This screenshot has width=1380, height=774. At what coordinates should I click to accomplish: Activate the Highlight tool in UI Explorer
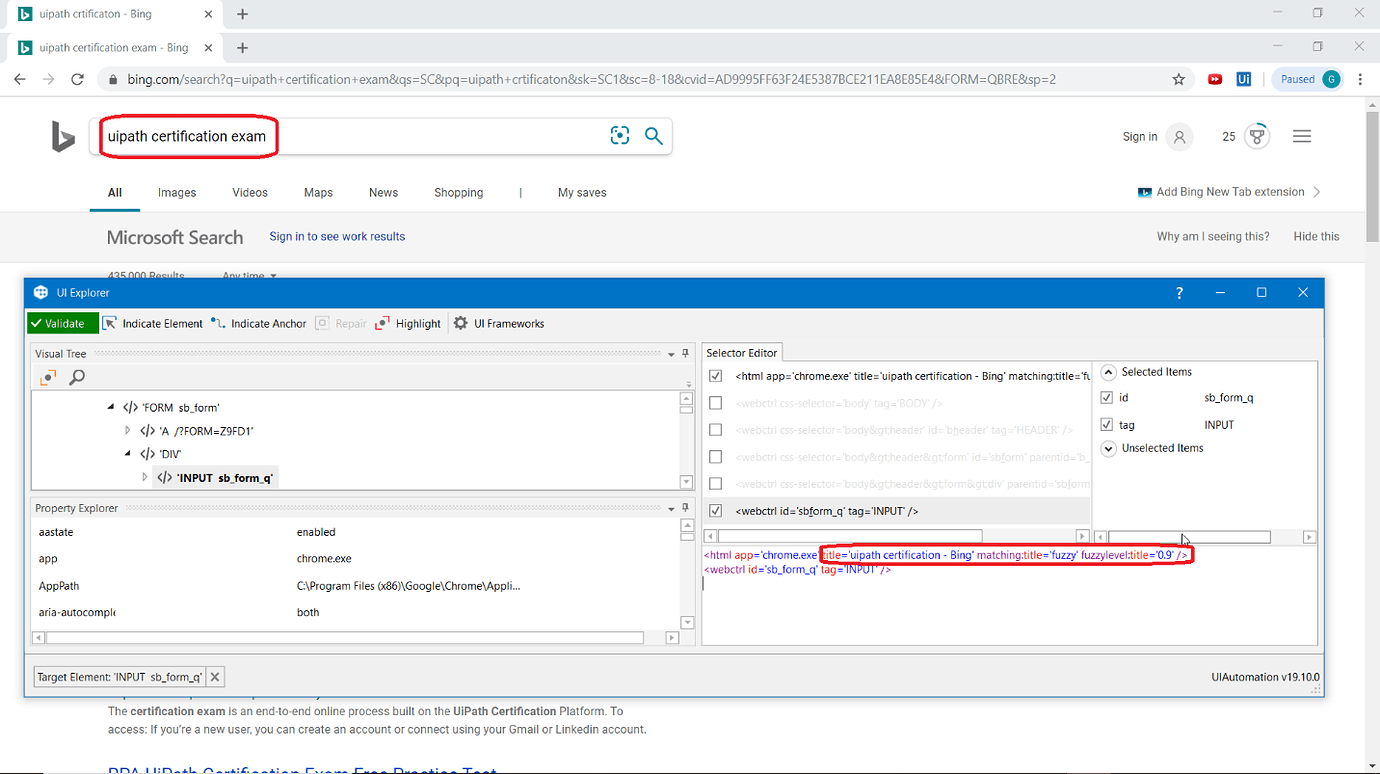407,323
